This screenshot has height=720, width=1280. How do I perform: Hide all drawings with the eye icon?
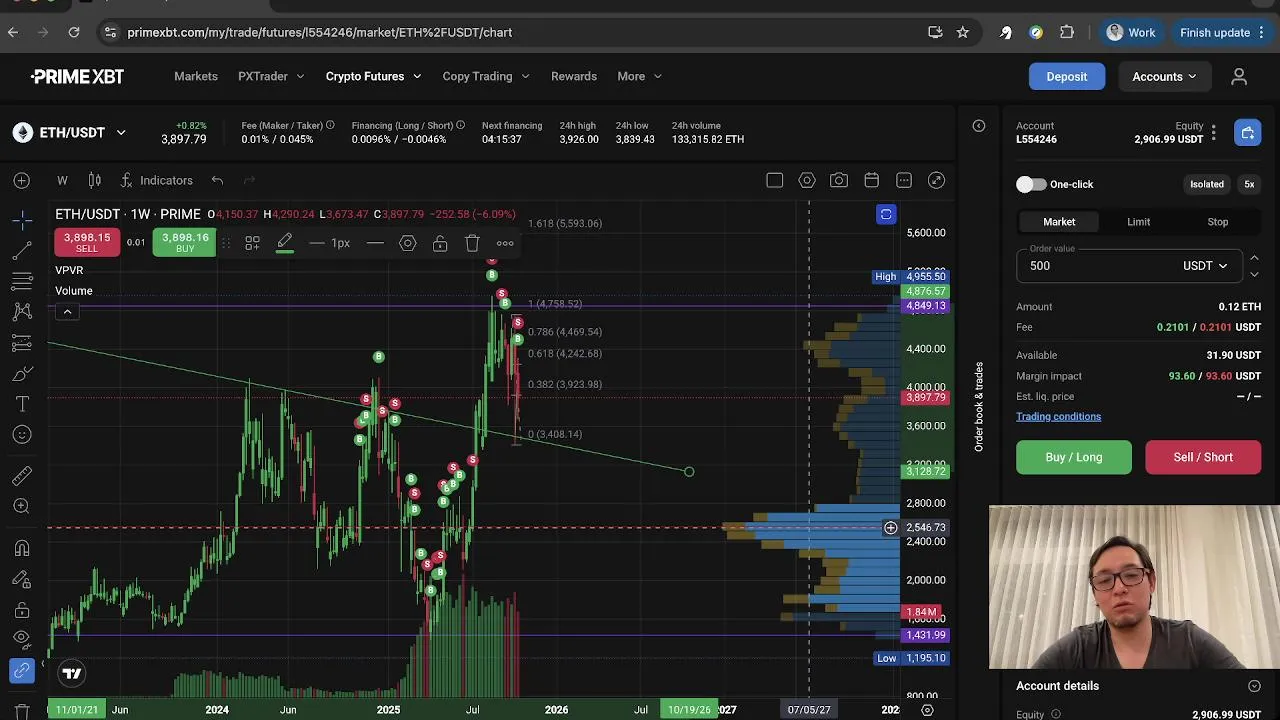22,641
